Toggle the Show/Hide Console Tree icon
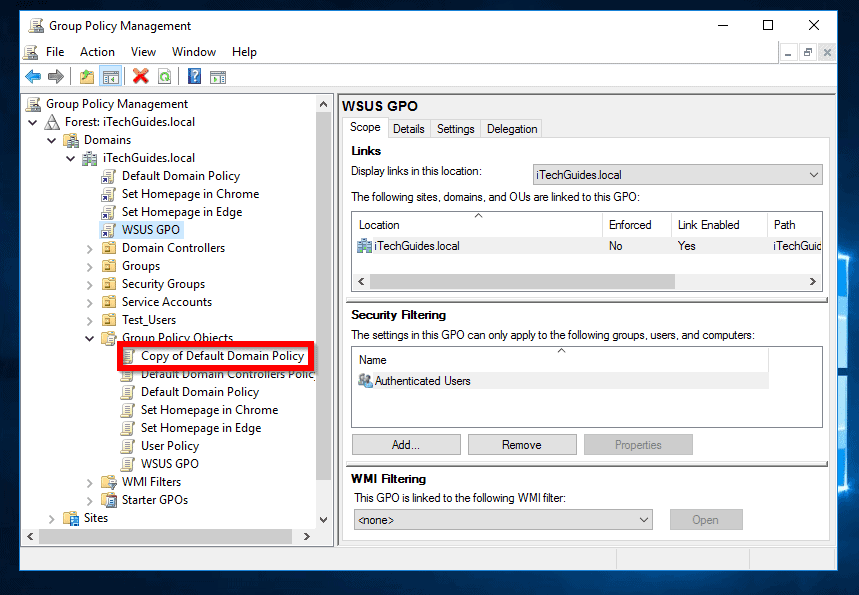Image resolution: width=859 pixels, height=595 pixels. [110, 76]
